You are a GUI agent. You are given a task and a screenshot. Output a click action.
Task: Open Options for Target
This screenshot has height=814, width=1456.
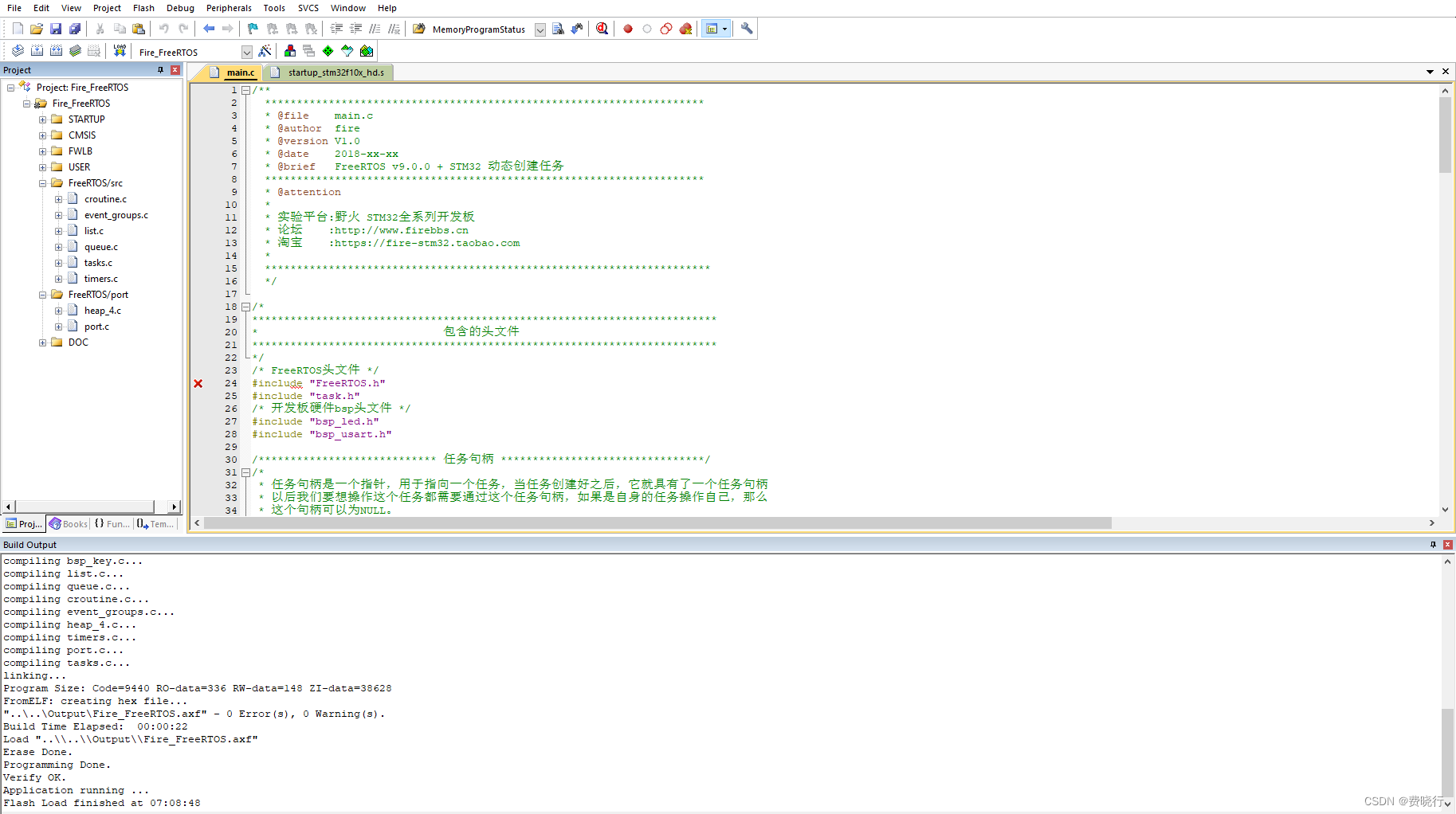(265, 51)
